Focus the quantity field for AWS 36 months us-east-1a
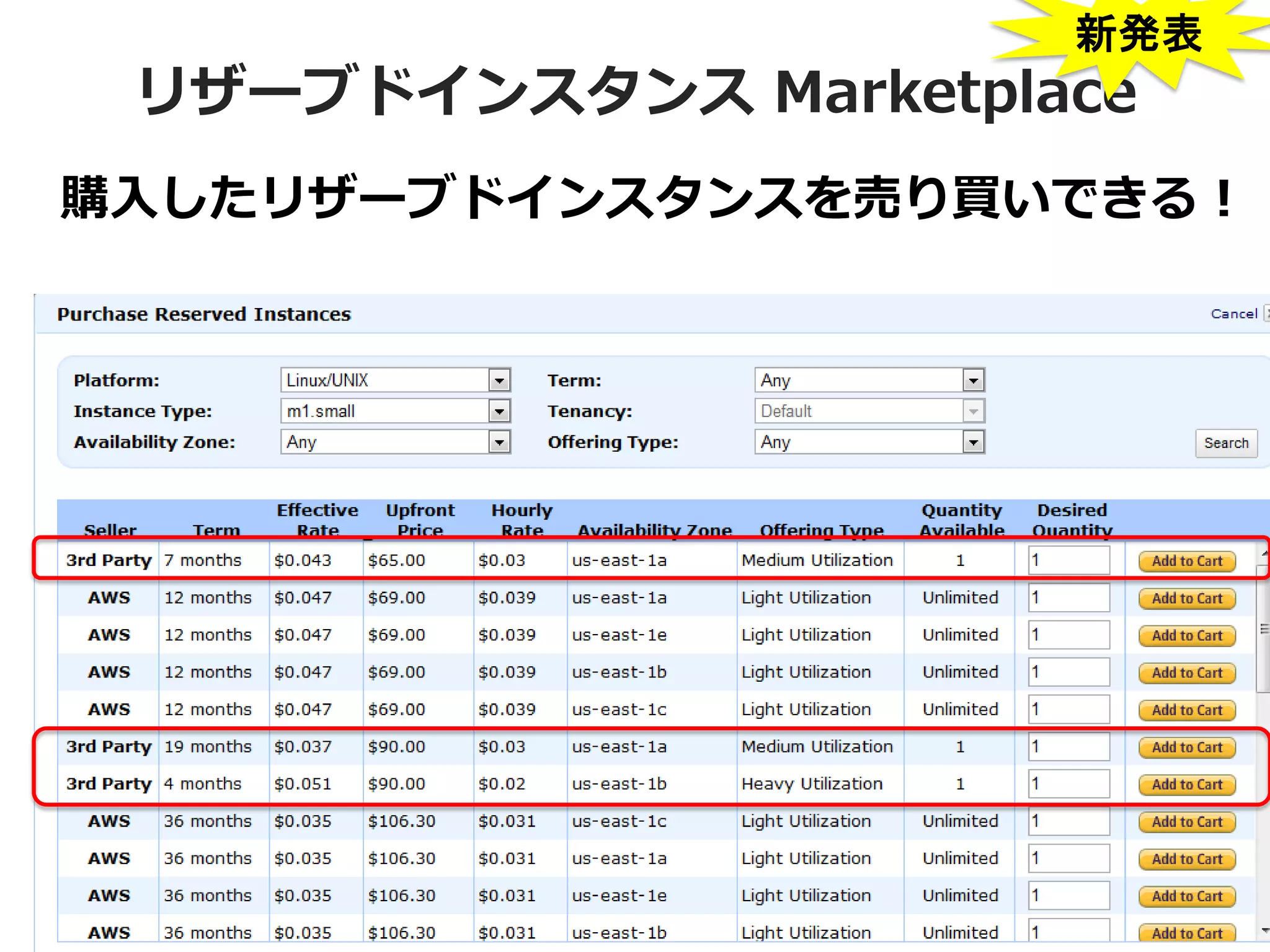The width and height of the screenshot is (1270, 952). (1069, 858)
